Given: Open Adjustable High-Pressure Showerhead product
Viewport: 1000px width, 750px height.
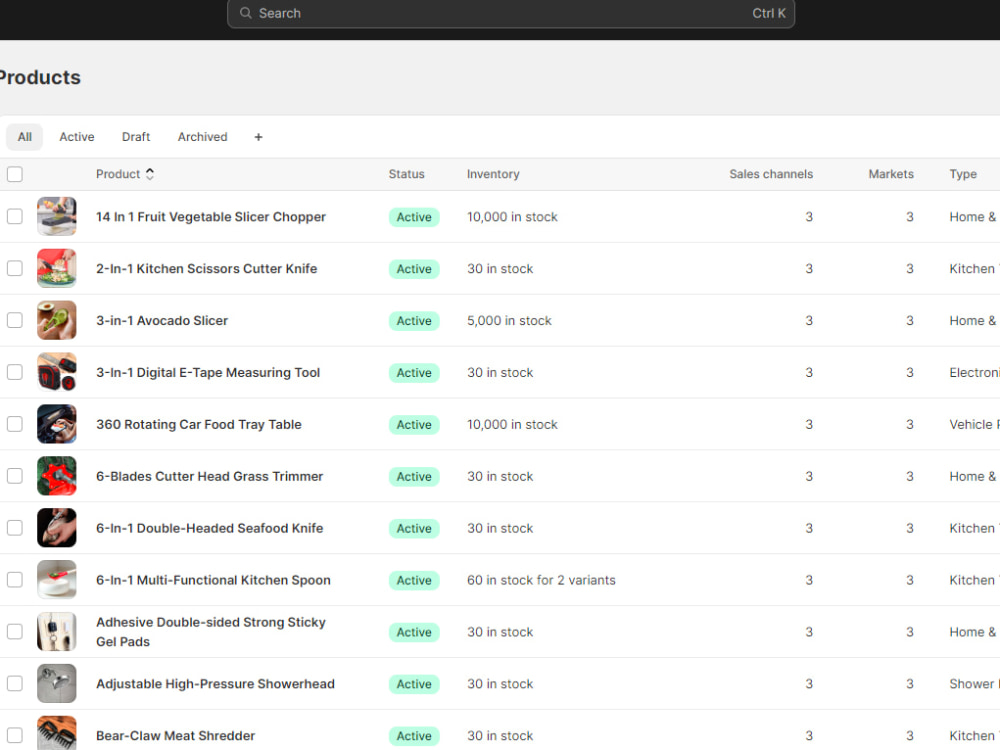Looking at the screenshot, I should coord(215,684).
